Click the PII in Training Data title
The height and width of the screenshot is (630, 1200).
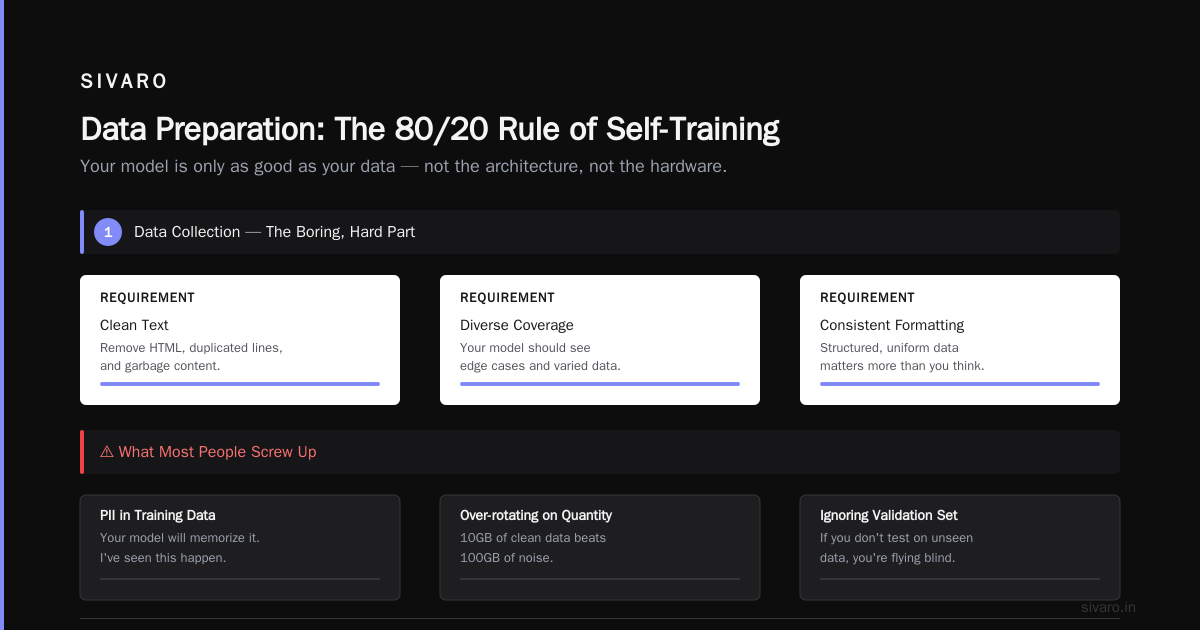pos(158,515)
